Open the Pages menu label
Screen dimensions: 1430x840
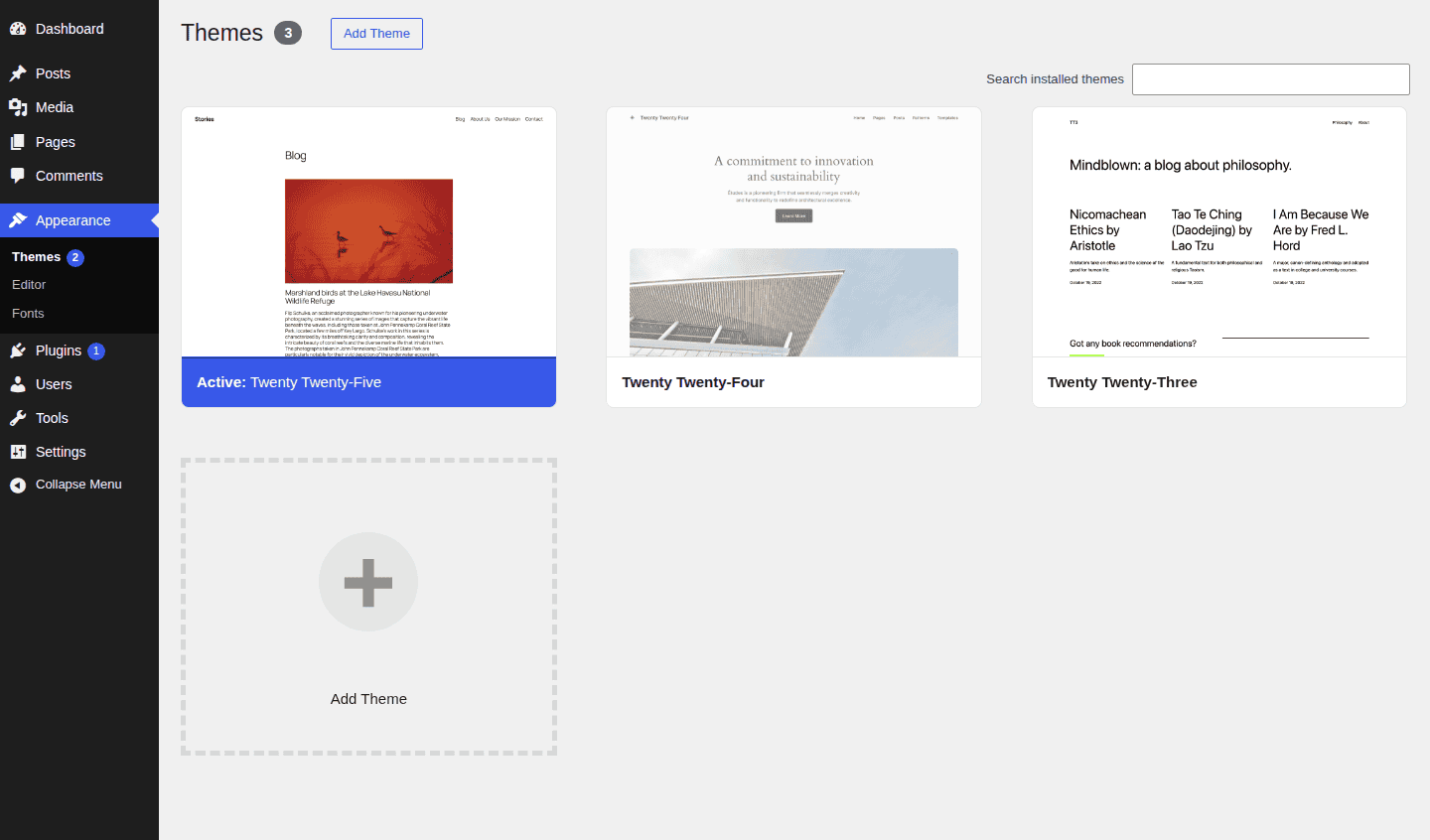coord(56,142)
